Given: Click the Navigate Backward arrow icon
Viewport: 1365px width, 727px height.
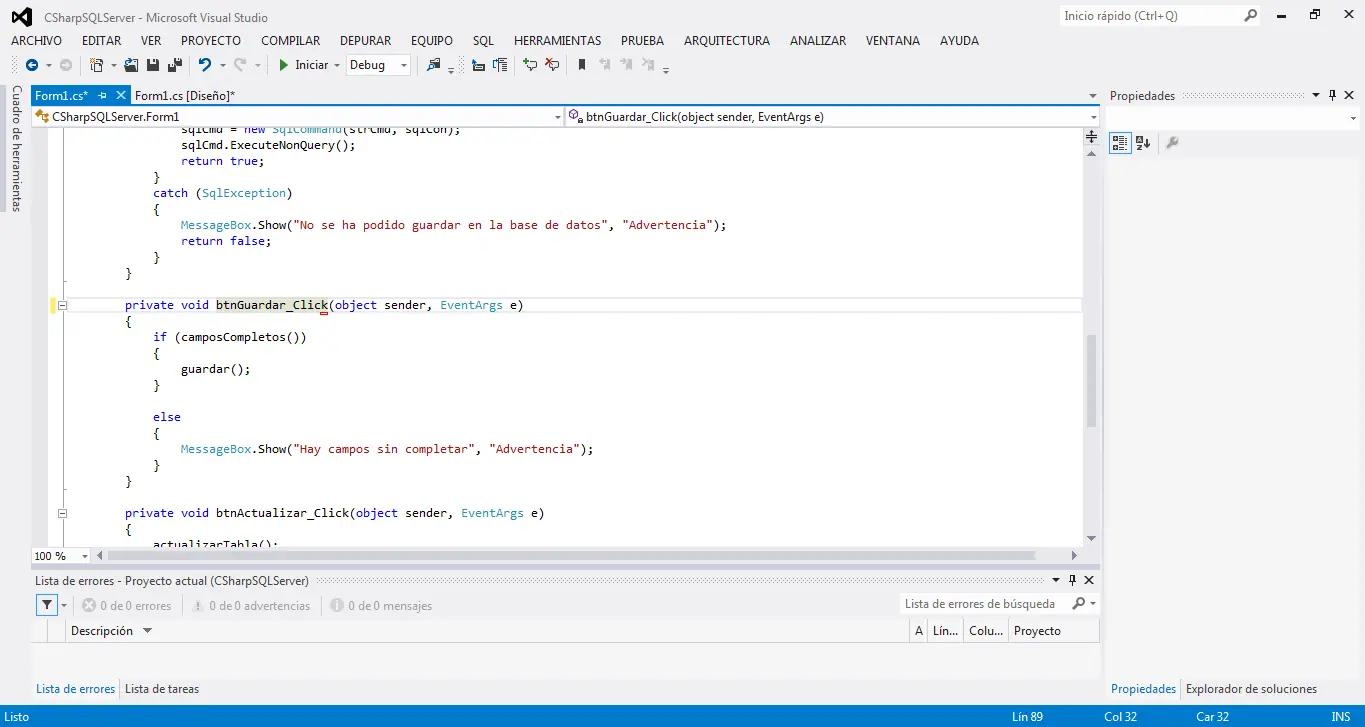Looking at the screenshot, I should click(x=32, y=65).
